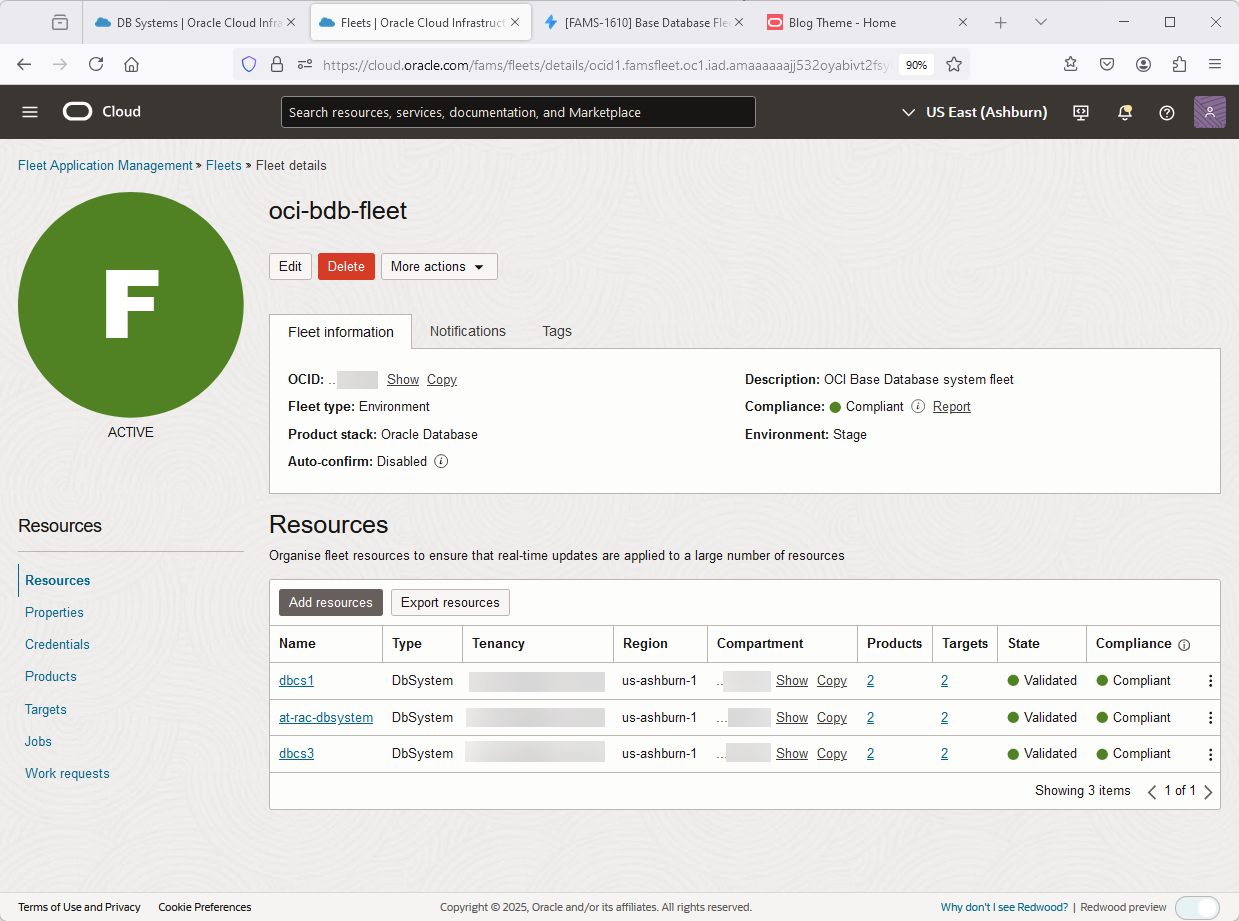Open the browser list all tabs chevron

pyautogui.click(x=1041, y=22)
